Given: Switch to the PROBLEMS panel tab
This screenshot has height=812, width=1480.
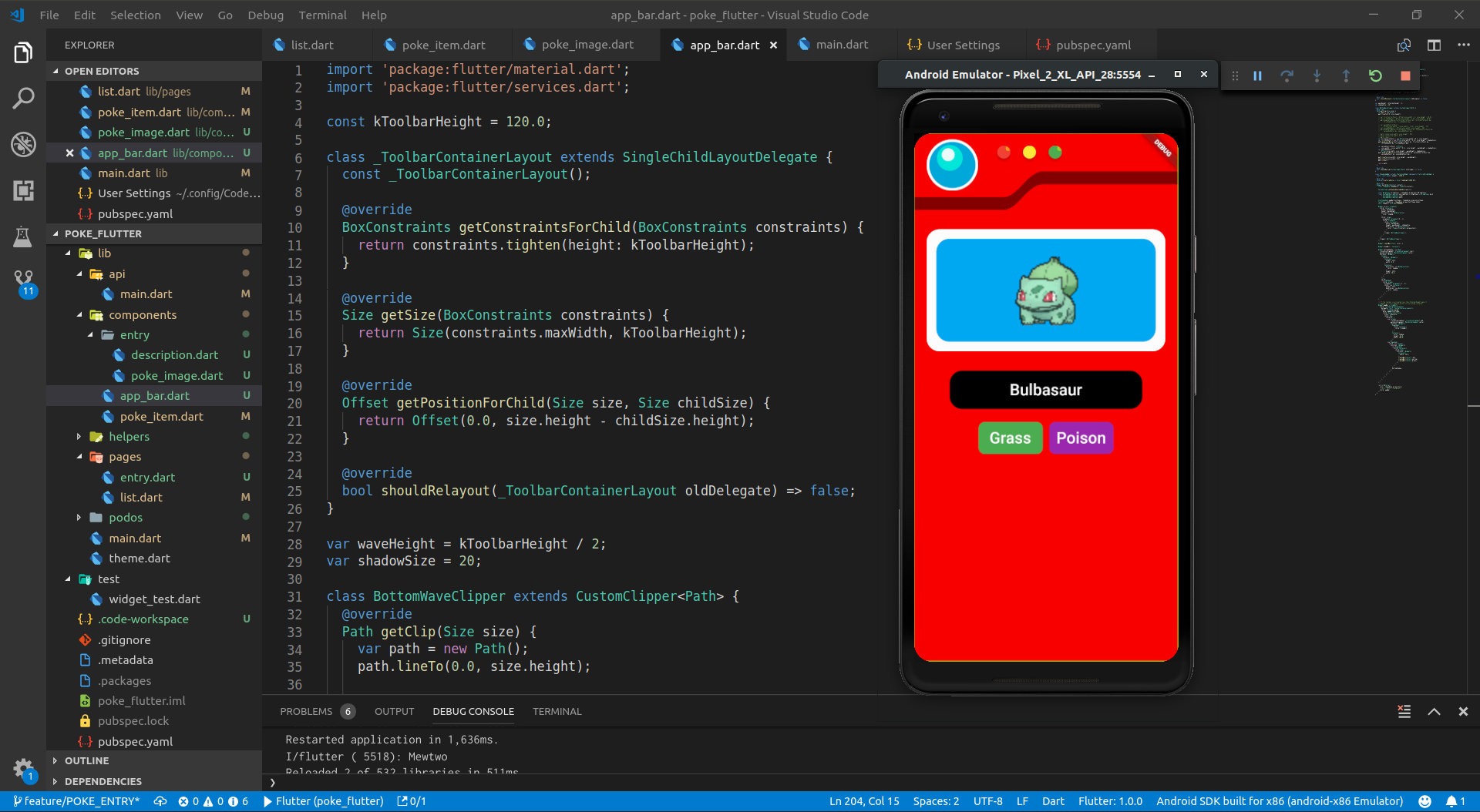Looking at the screenshot, I should click(x=317, y=712).
